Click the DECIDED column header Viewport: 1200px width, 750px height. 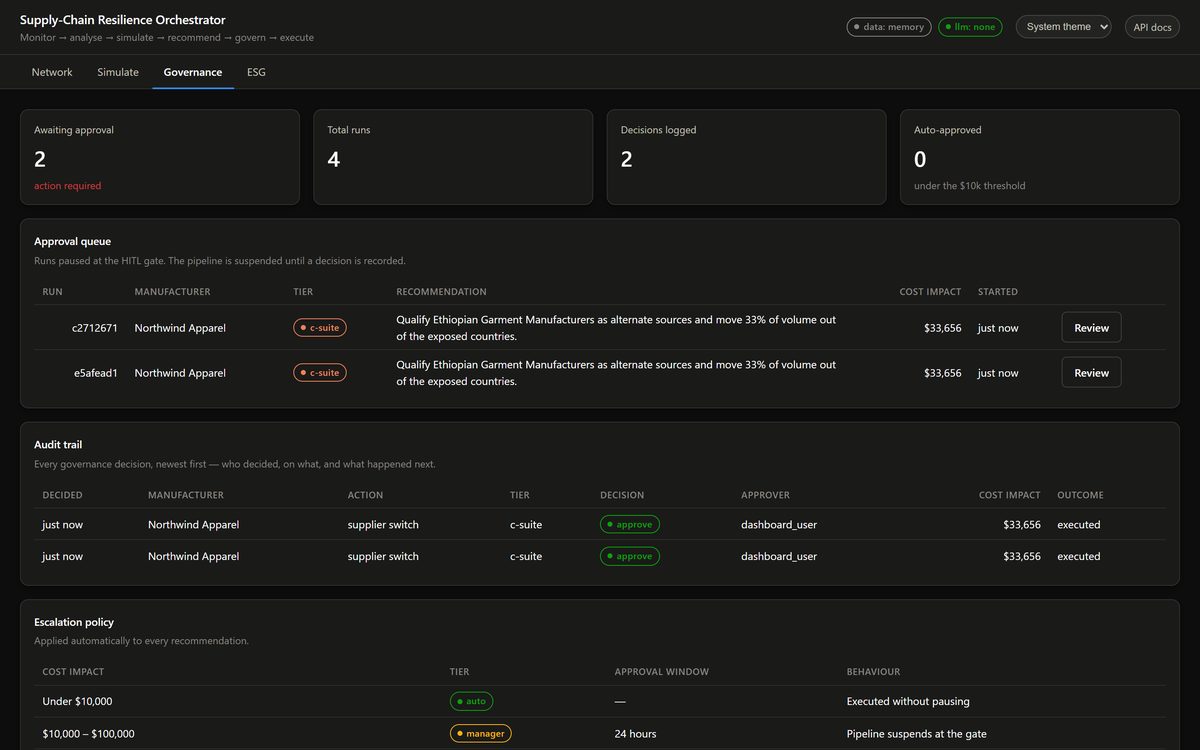[x=63, y=495]
